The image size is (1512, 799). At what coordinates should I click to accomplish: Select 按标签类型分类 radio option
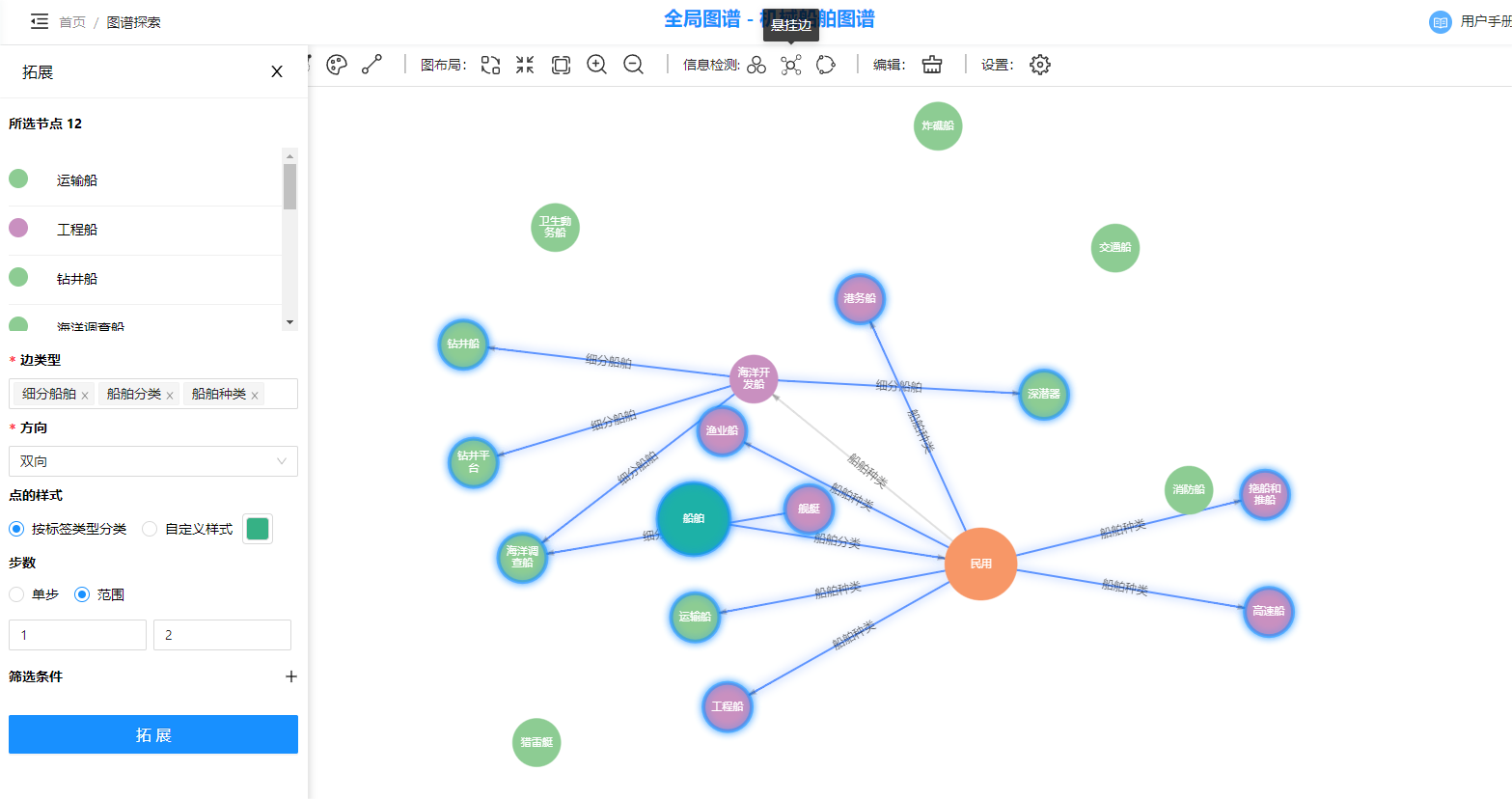coord(17,529)
